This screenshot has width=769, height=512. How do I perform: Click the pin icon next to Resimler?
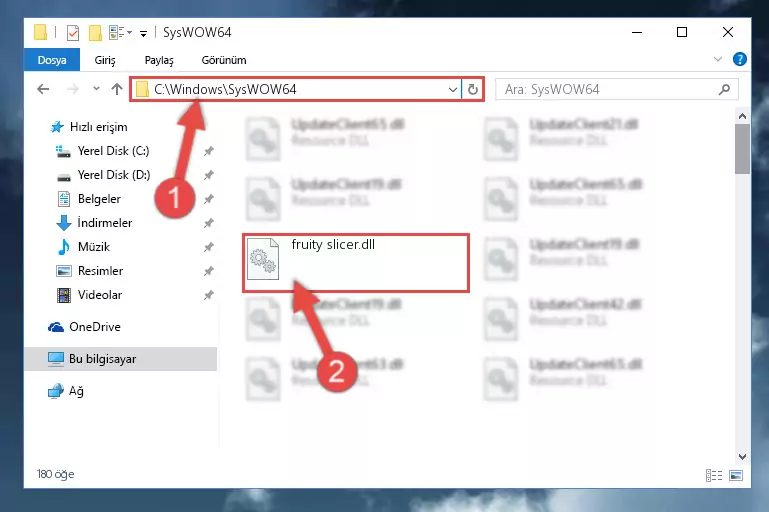209,271
